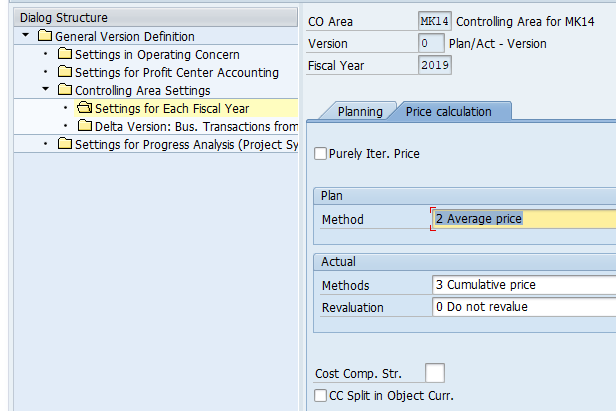The height and width of the screenshot is (411, 616).
Task: Collapse the Controlling Area Settings node
Action: (x=45, y=90)
